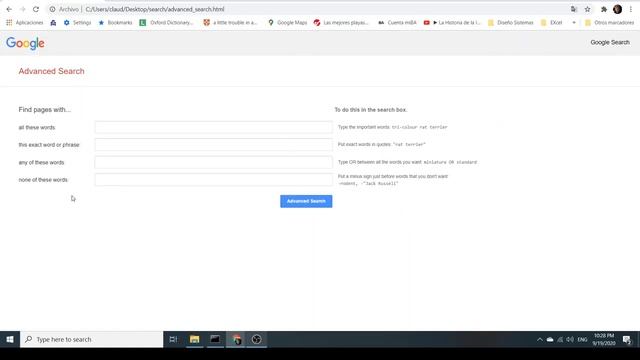Focus the 'any of these words' input
This screenshot has width=640, height=360.
click(x=213, y=162)
